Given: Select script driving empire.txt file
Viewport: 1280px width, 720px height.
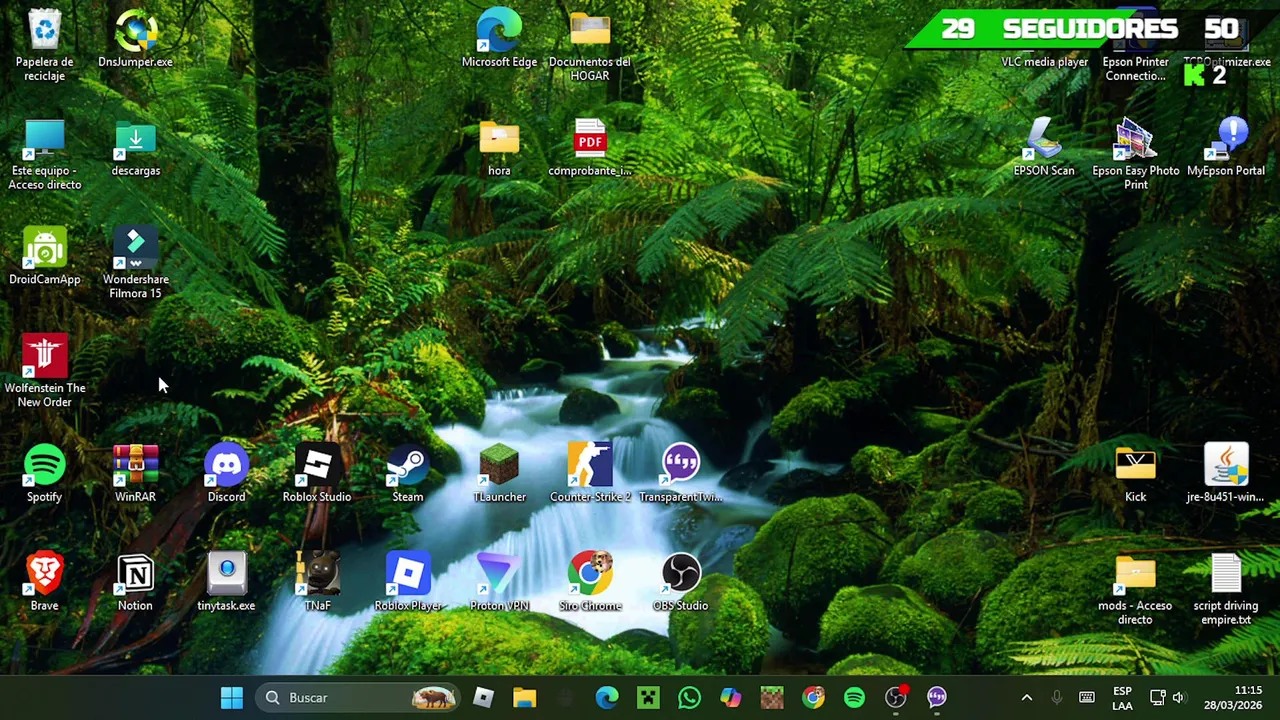Looking at the screenshot, I should pyautogui.click(x=1226, y=590).
